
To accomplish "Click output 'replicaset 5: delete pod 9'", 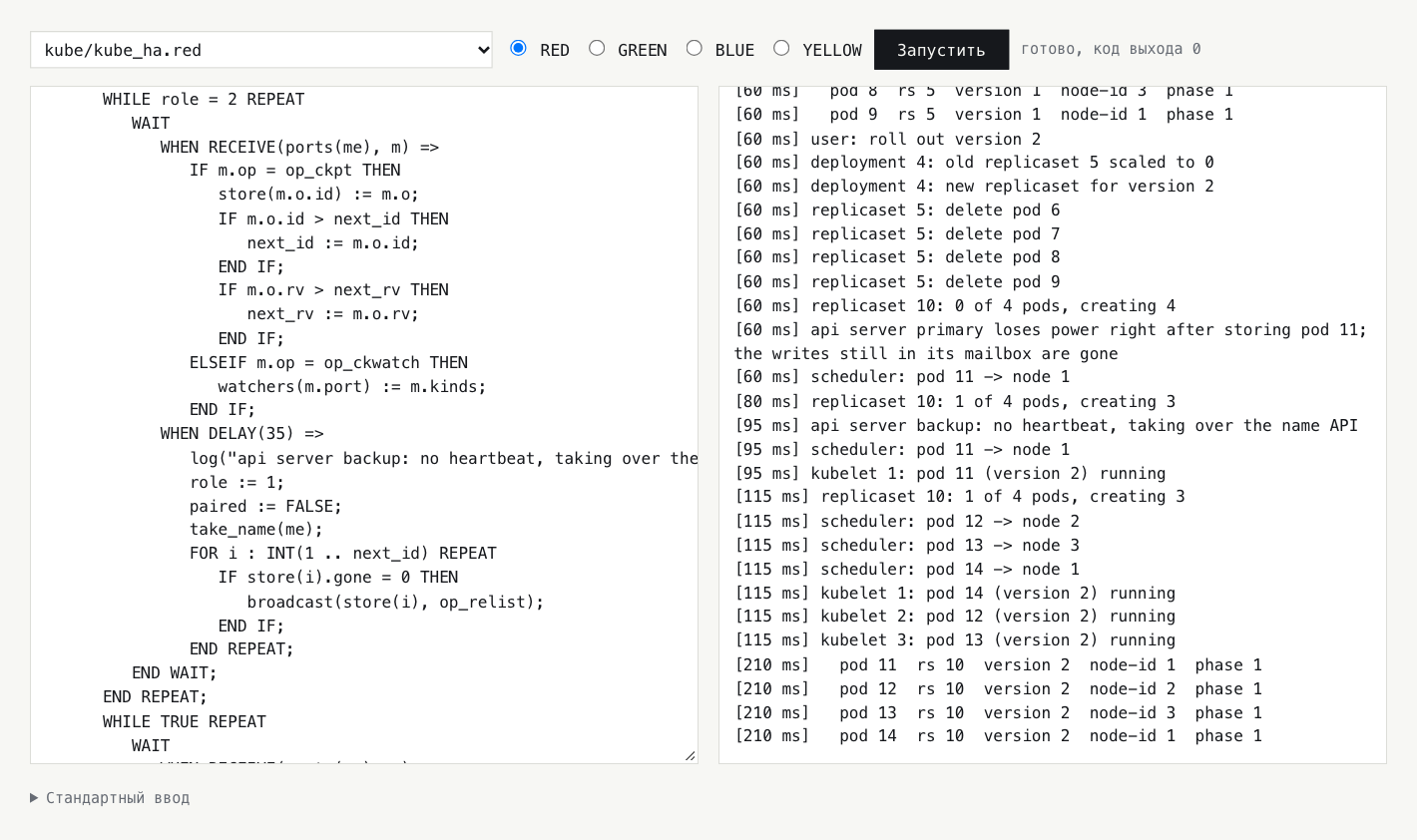I will [897, 282].
